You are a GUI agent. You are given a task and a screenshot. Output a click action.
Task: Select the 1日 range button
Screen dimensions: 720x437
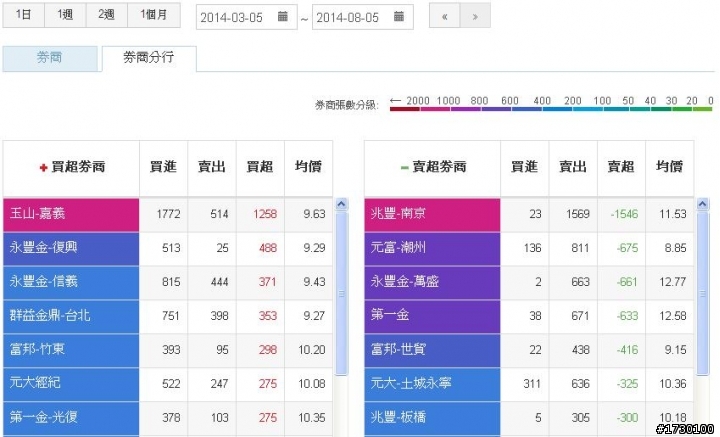(x=23, y=15)
